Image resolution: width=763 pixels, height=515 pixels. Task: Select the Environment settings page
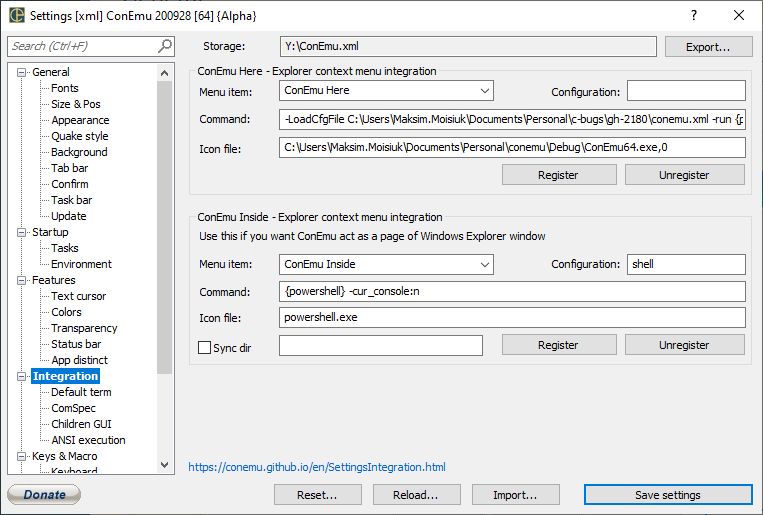point(81,264)
